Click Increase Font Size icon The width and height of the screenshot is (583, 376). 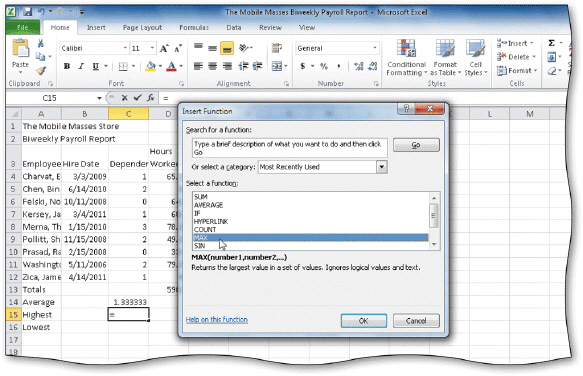pyautogui.click(x=164, y=48)
